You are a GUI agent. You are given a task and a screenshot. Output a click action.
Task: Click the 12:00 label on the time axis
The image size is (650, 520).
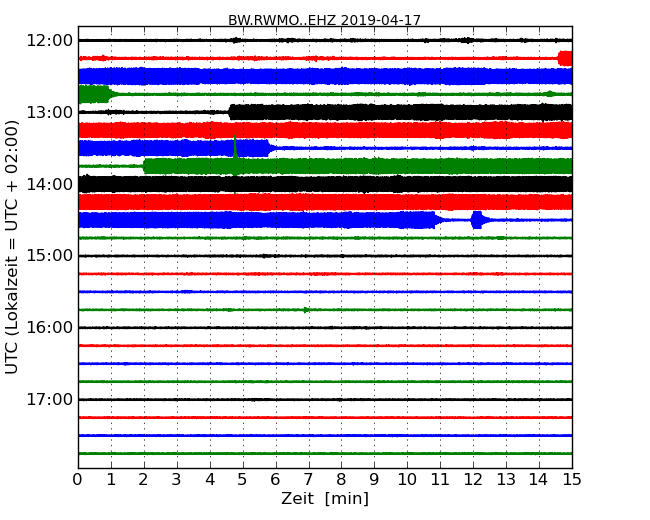[x=49, y=41]
